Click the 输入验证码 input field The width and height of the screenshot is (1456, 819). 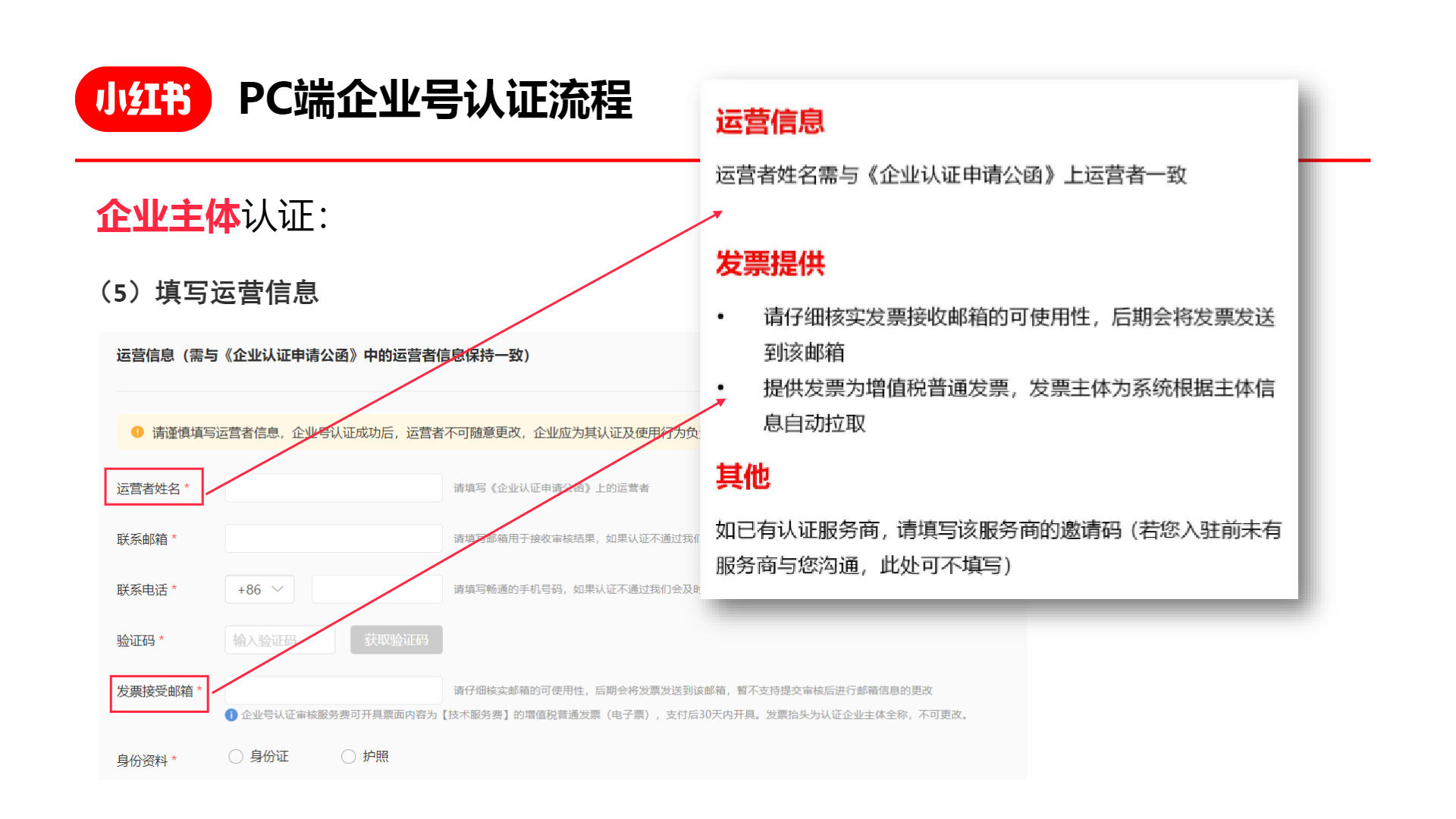(280, 640)
